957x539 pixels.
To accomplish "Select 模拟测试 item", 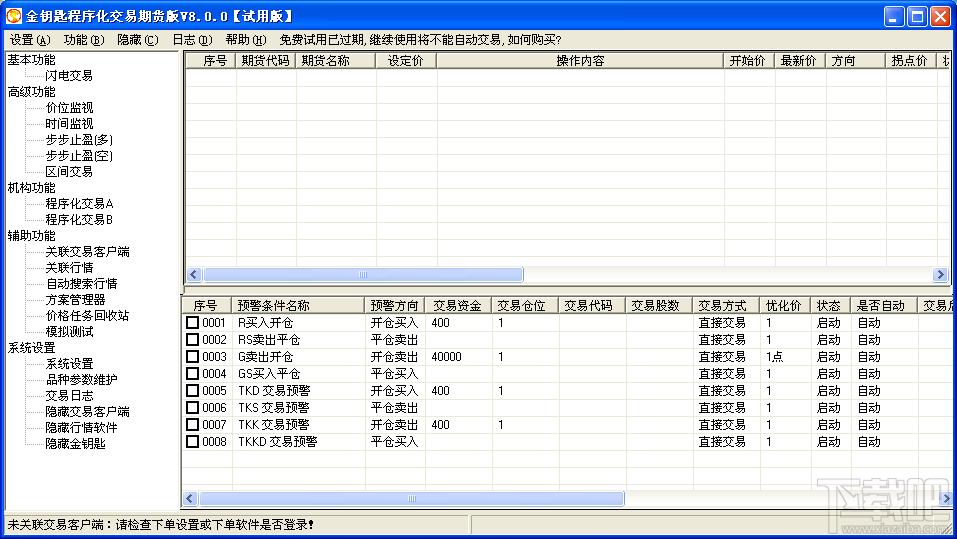I will point(69,331).
